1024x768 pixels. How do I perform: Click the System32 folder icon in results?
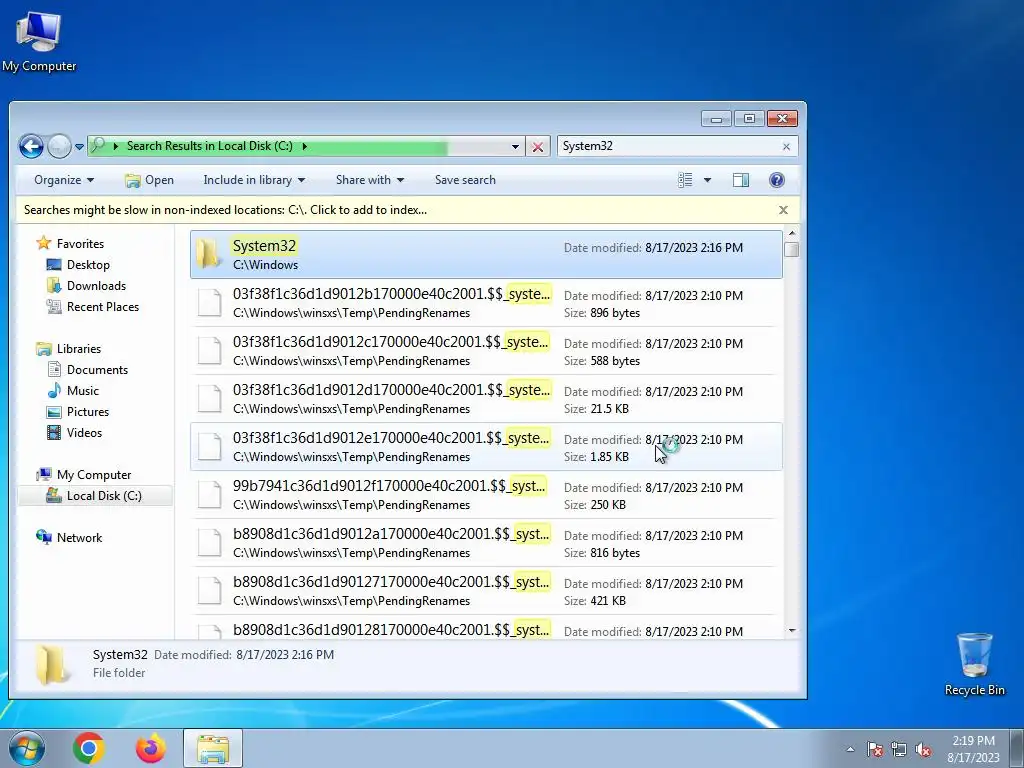click(209, 254)
